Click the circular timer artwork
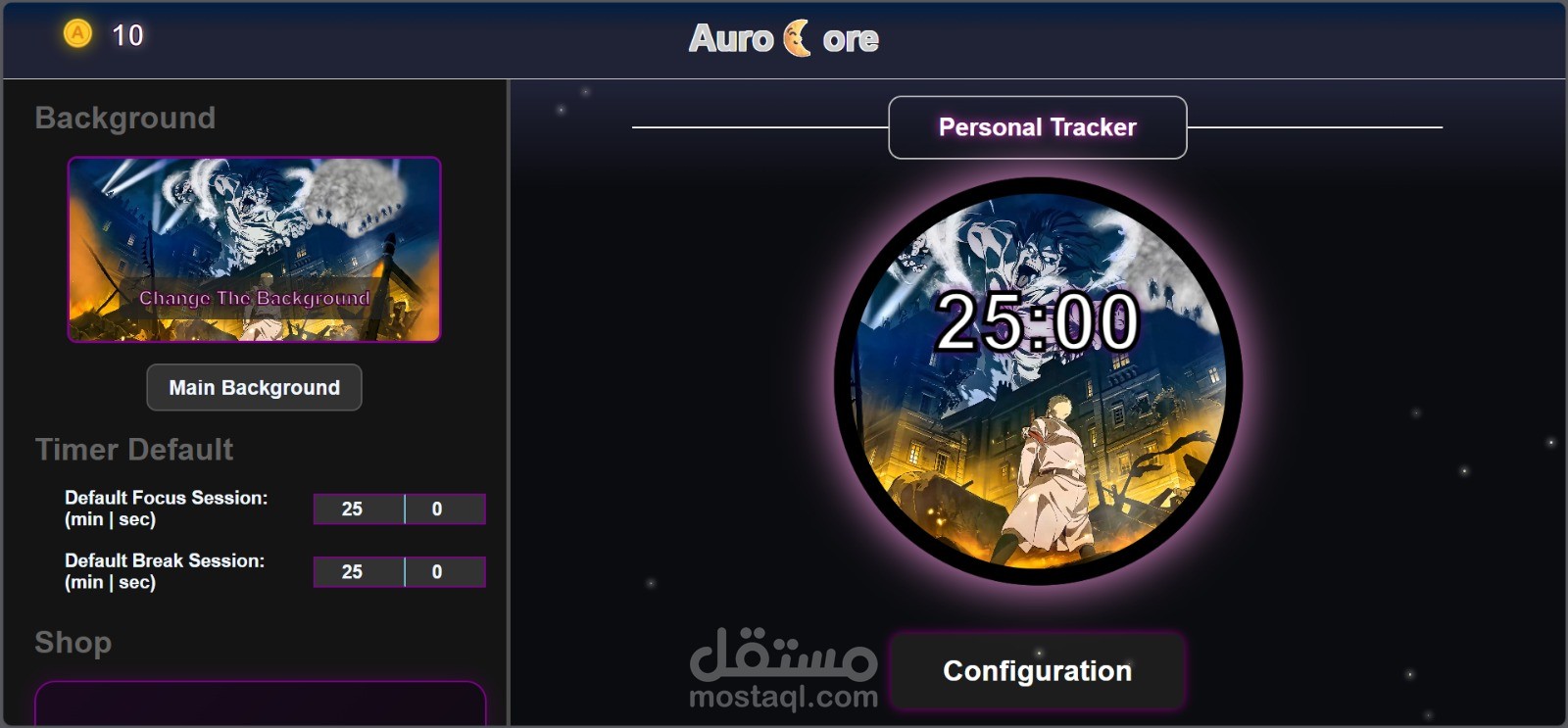The image size is (1568, 728). (1038, 381)
